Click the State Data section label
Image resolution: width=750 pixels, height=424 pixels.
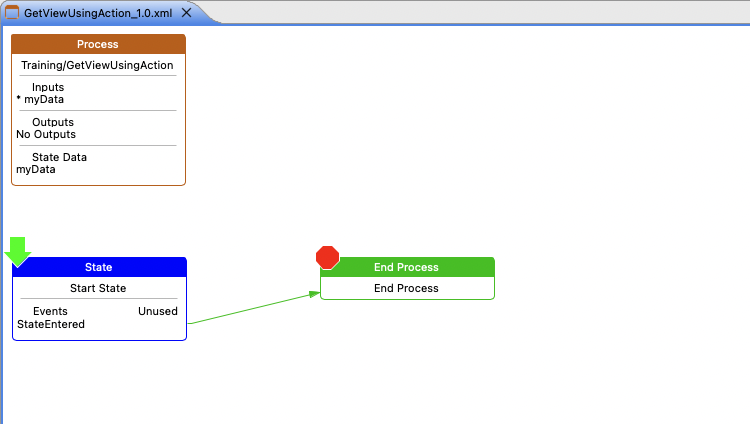point(59,157)
